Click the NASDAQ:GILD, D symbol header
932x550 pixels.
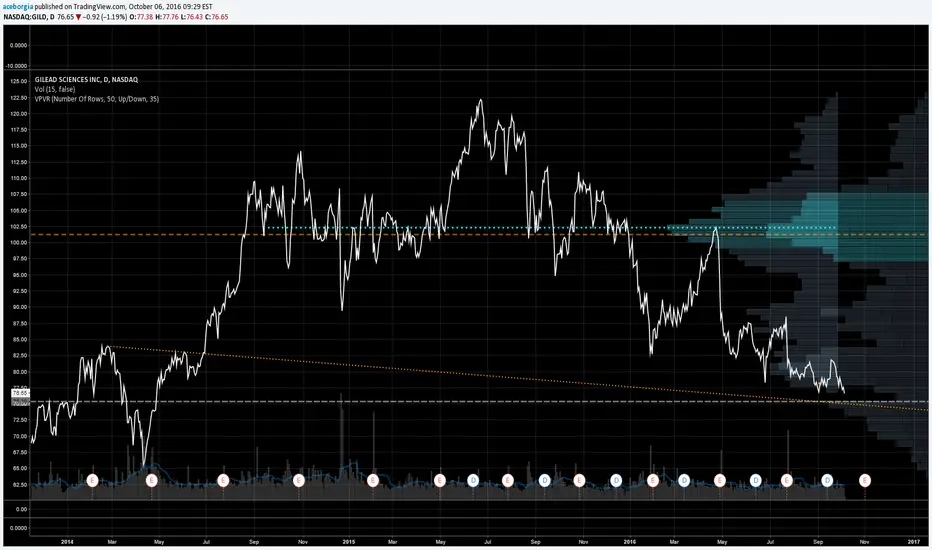29,17
